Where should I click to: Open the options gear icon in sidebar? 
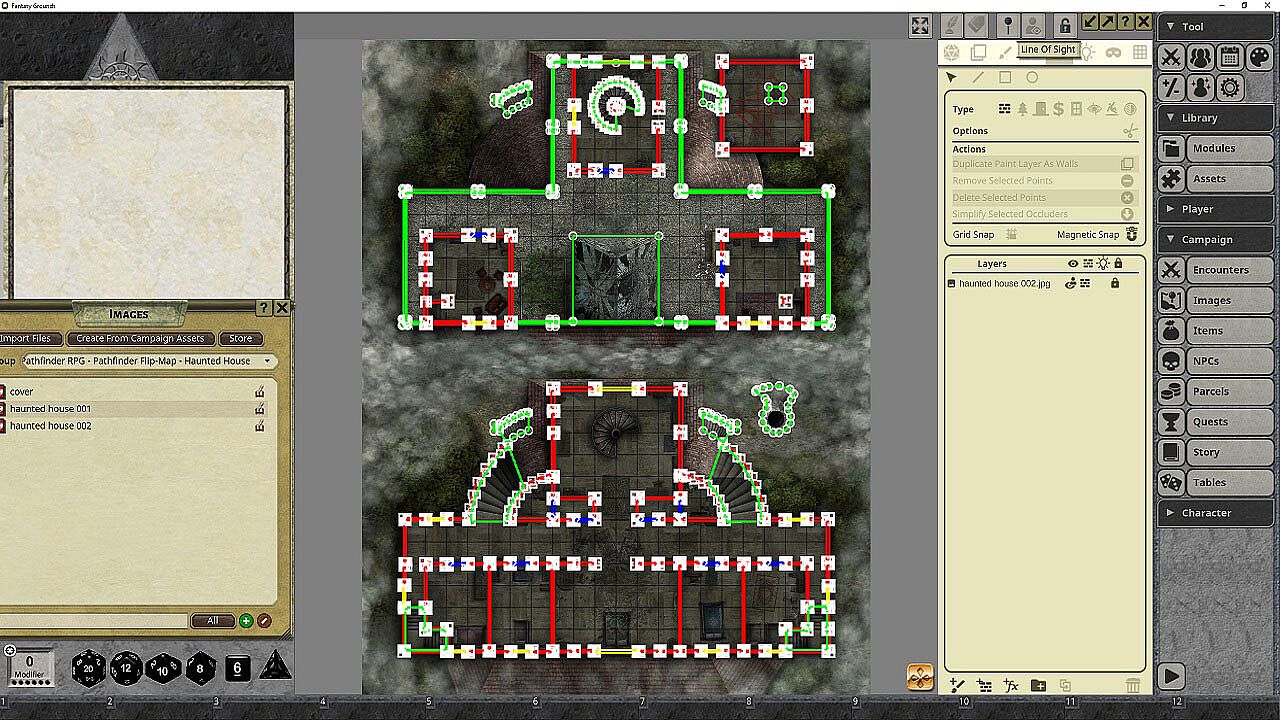[x=1230, y=87]
